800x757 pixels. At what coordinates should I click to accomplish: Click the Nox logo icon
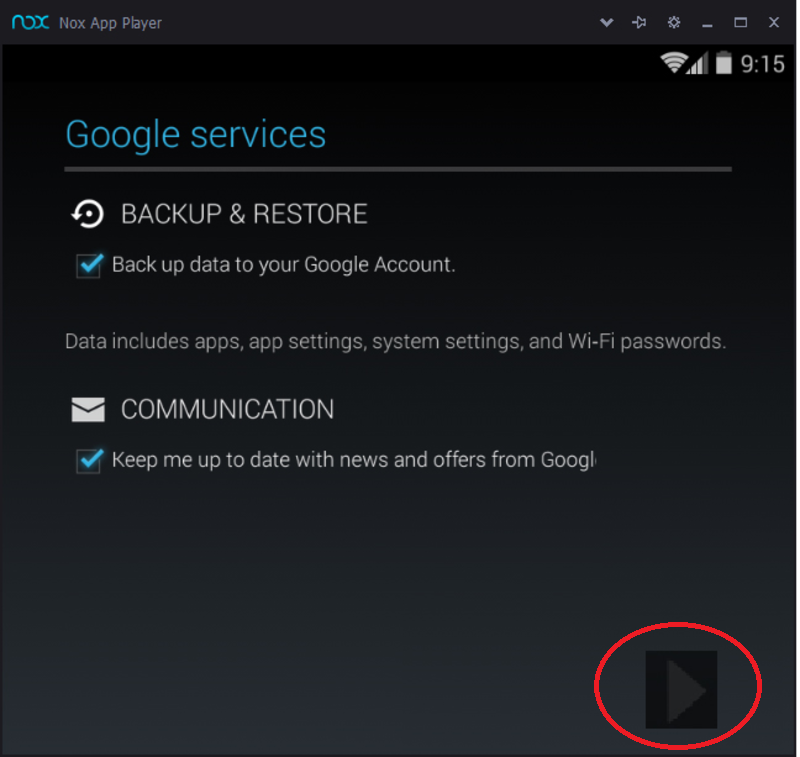pos(31,22)
